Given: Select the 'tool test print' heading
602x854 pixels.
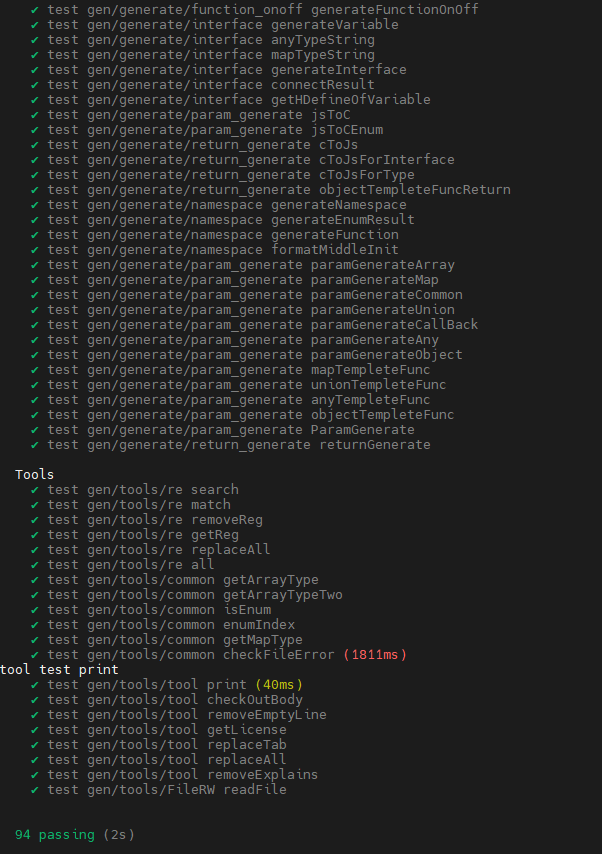Looking at the screenshot, I should [59, 669].
